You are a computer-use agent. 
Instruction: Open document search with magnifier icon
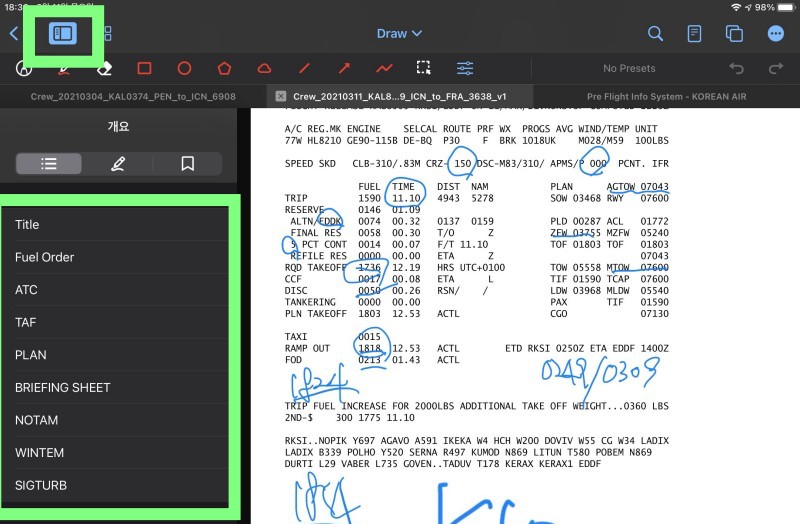(655, 34)
